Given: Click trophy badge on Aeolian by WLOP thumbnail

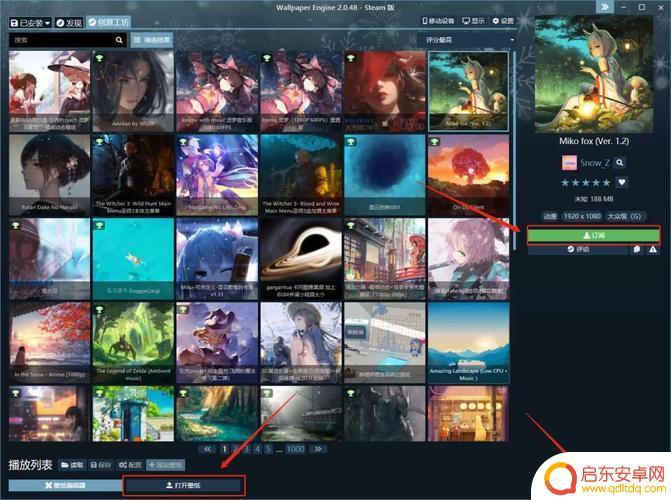Looking at the screenshot, I should pos(100,58).
